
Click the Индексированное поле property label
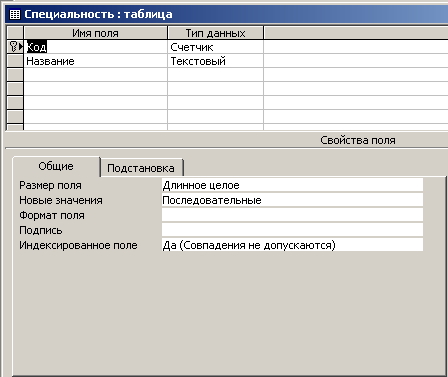point(78,245)
